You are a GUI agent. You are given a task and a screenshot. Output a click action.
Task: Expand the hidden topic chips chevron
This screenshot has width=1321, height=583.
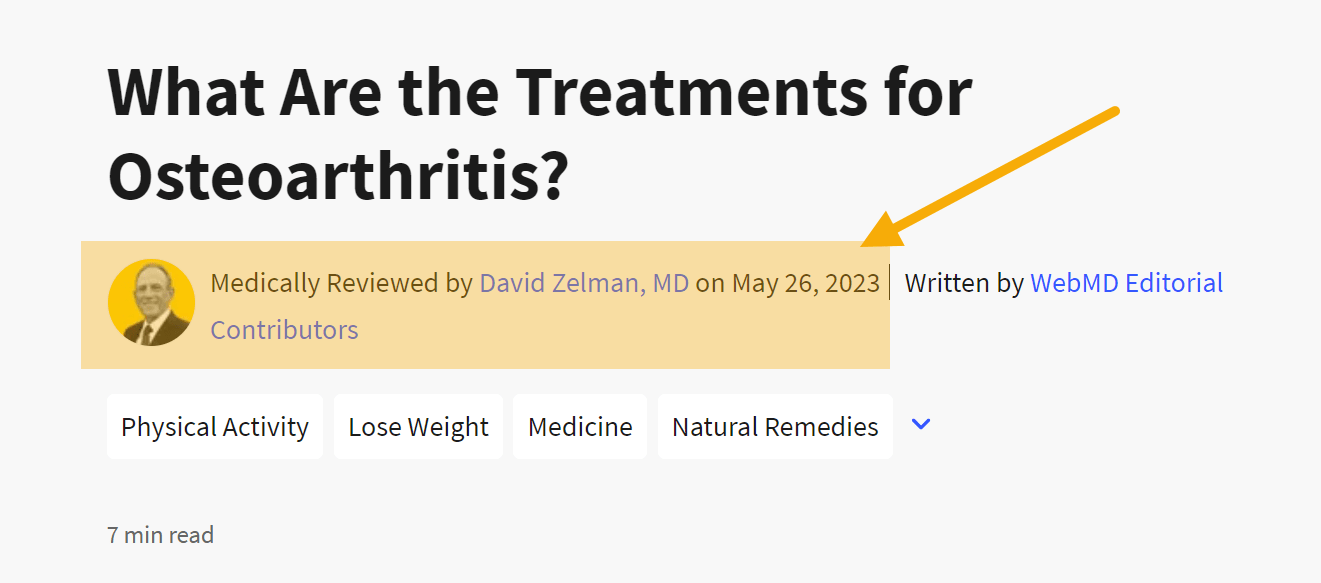tap(920, 425)
